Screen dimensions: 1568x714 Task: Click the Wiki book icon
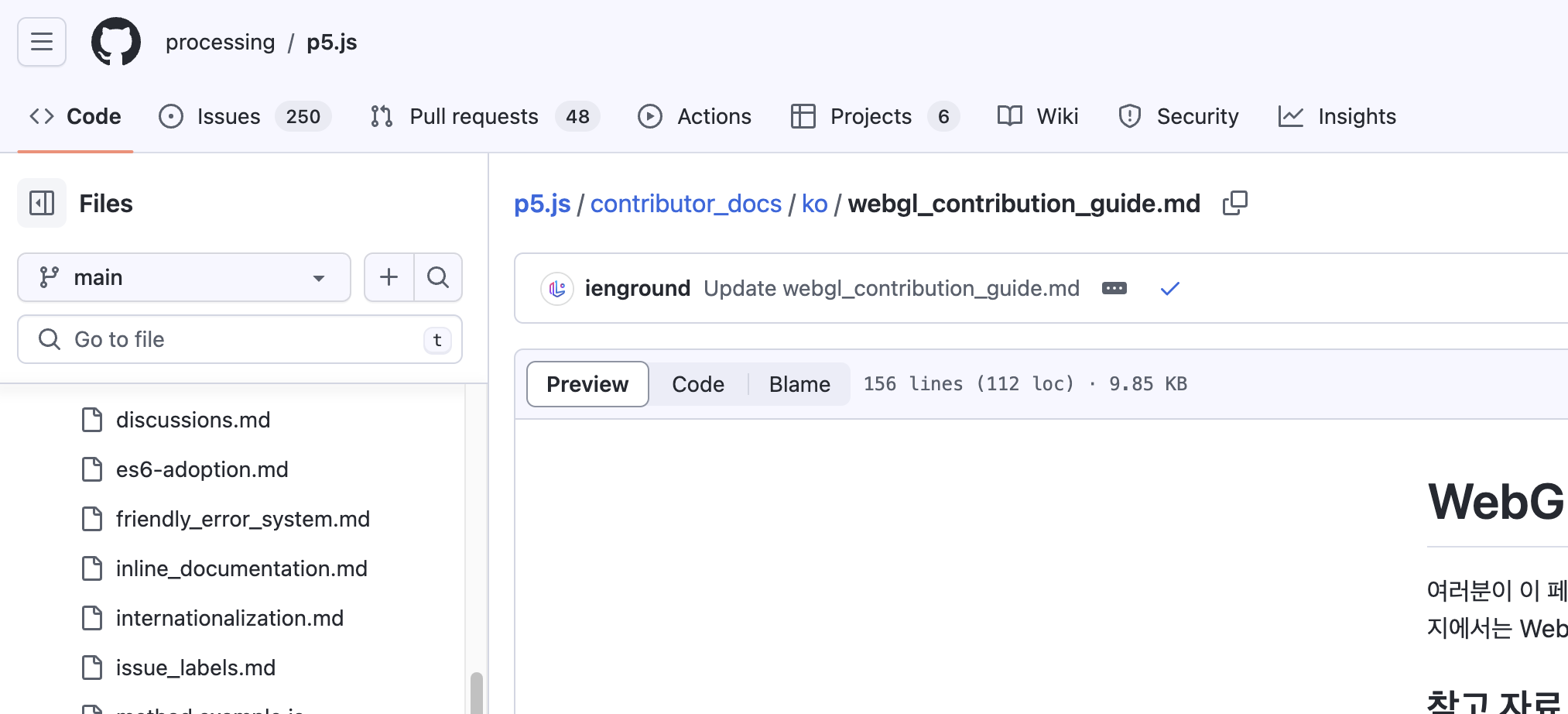point(1010,116)
